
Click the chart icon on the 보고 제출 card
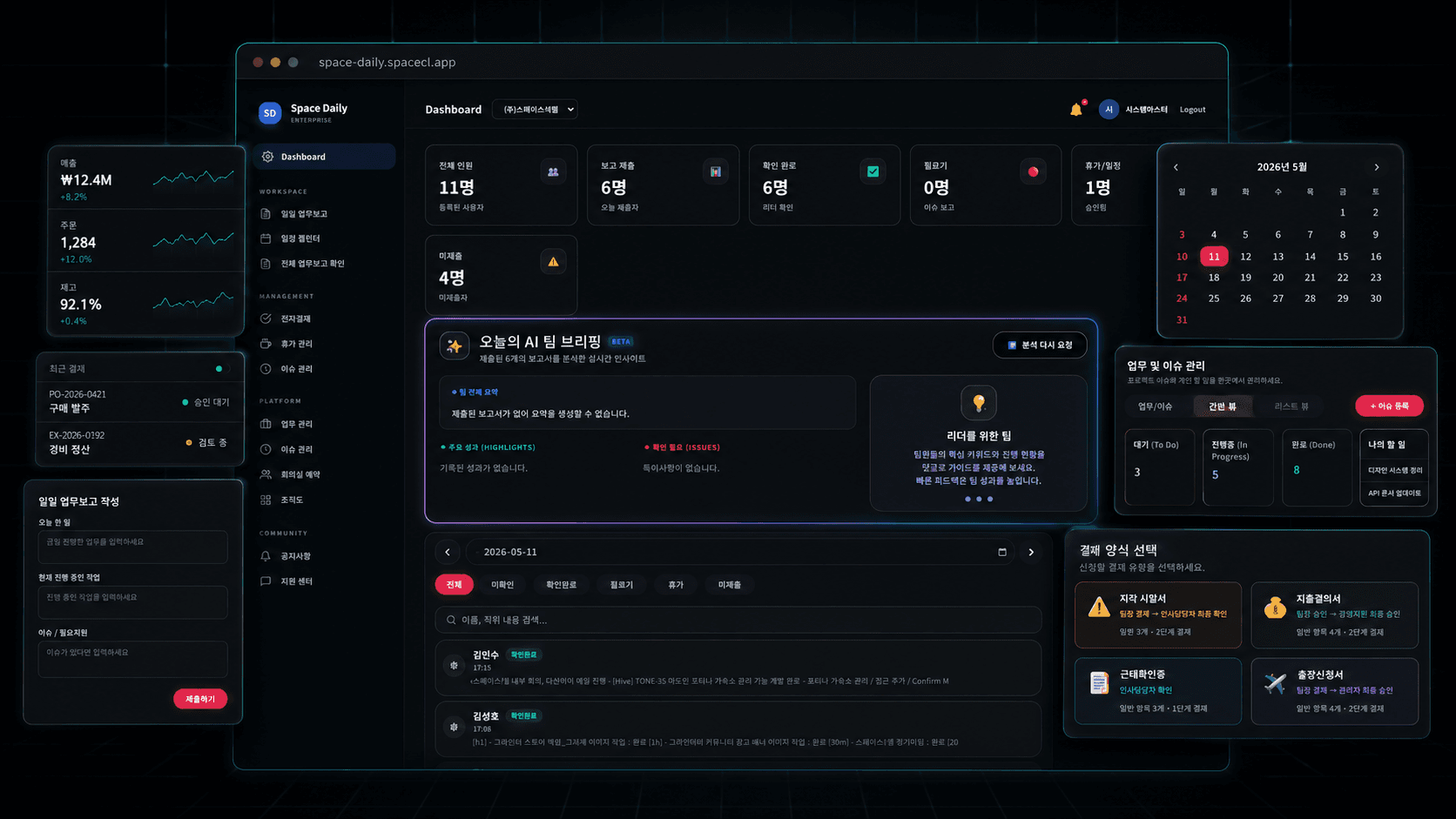point(715,172)
